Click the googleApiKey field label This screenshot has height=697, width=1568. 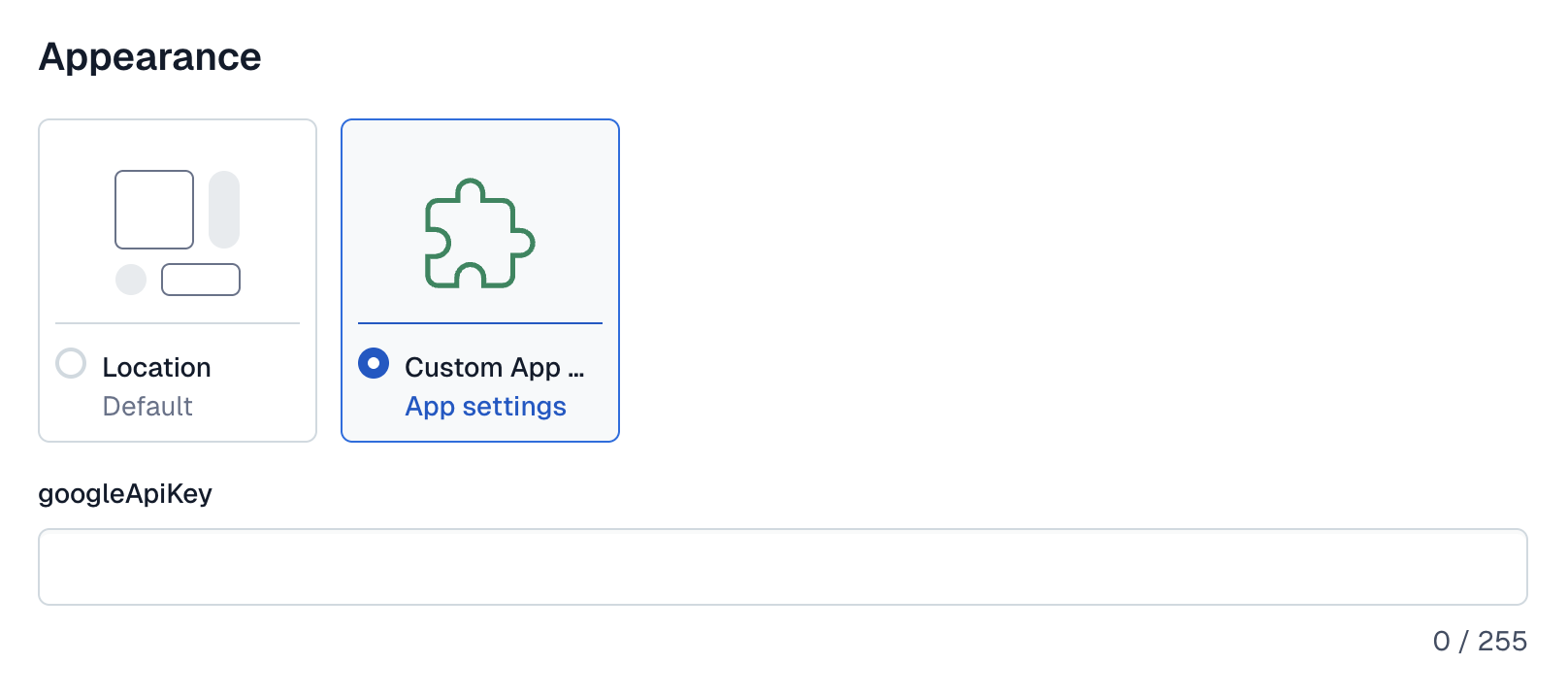(125, 493)
